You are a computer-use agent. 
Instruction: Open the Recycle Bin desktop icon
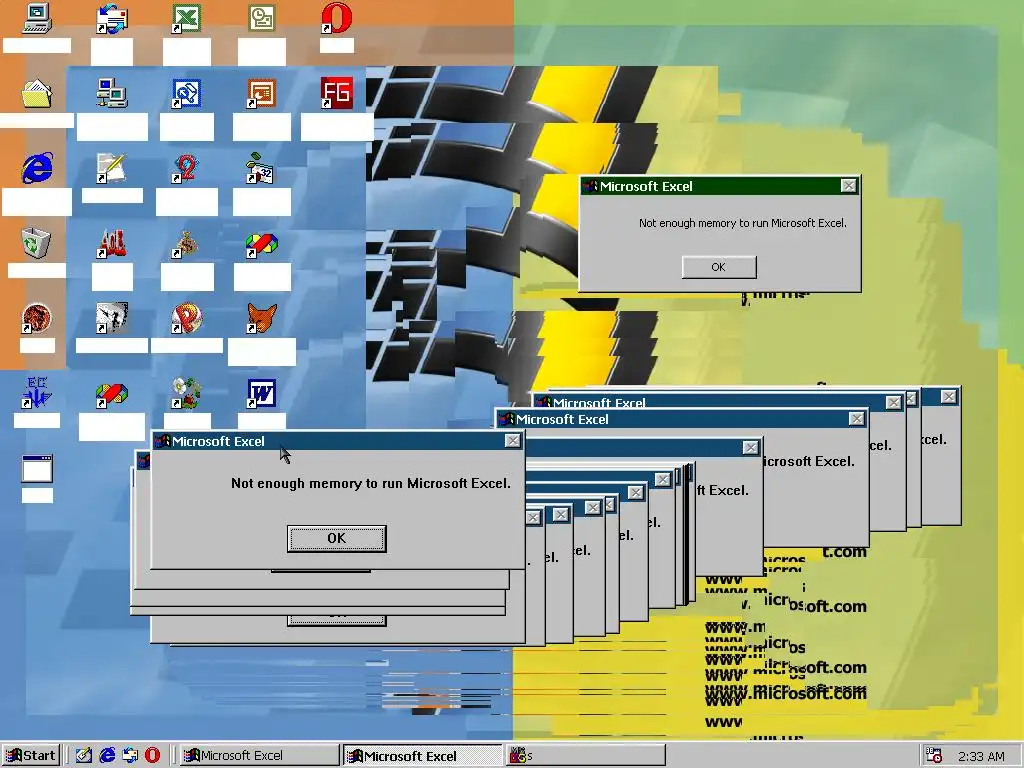[37, 243]
